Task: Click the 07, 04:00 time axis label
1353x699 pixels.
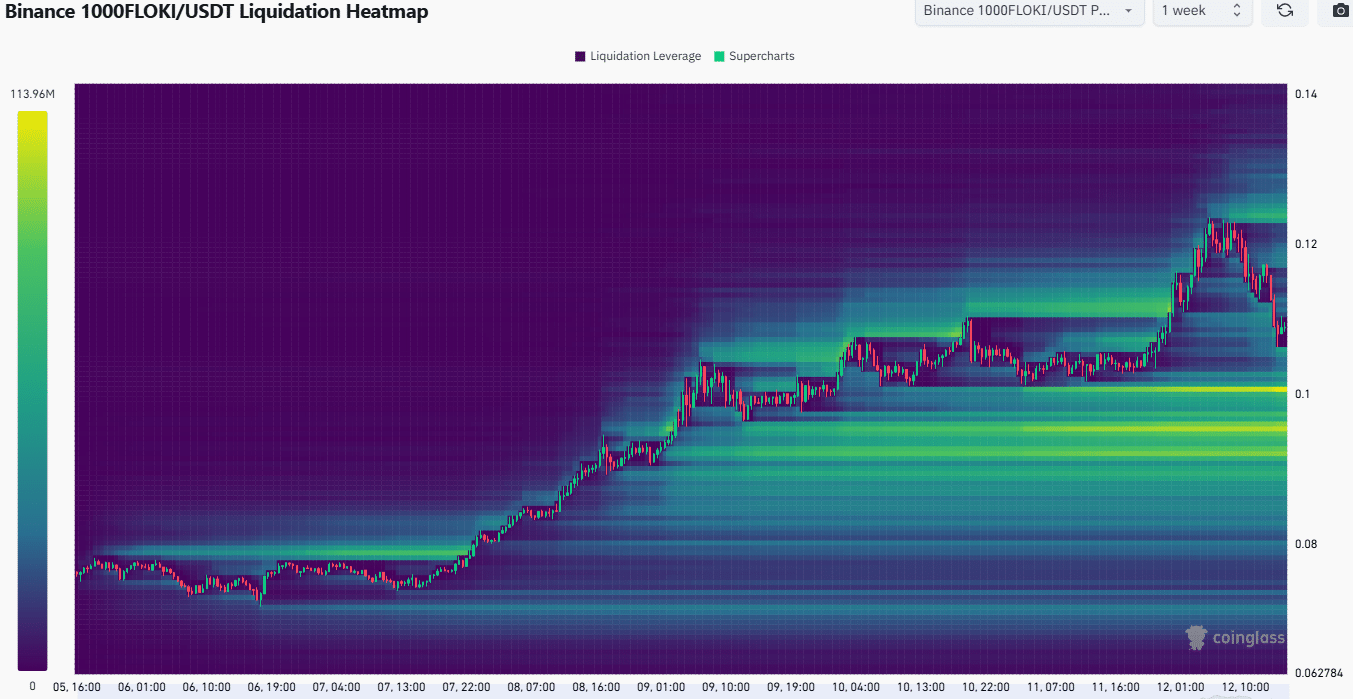Action: (336, 688)
